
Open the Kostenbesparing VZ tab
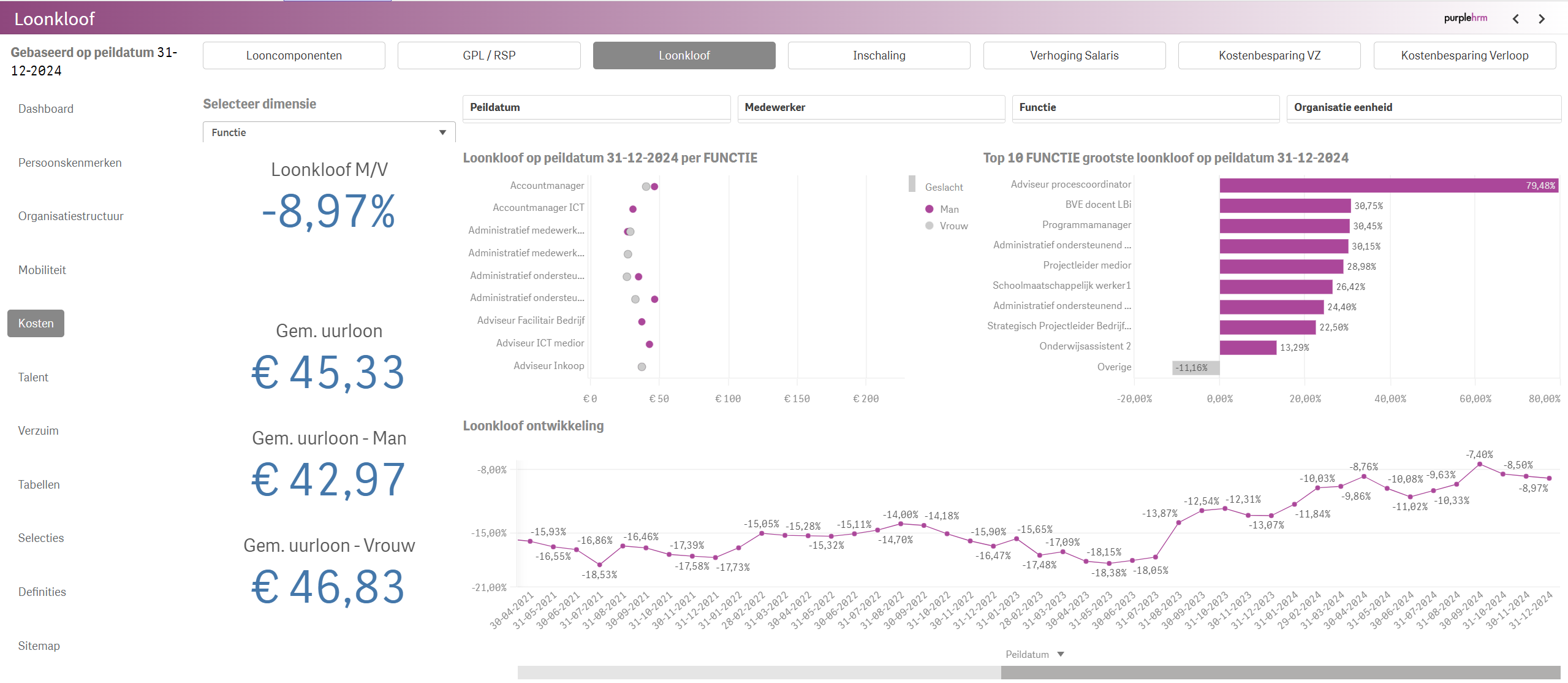click(1269, 56)
